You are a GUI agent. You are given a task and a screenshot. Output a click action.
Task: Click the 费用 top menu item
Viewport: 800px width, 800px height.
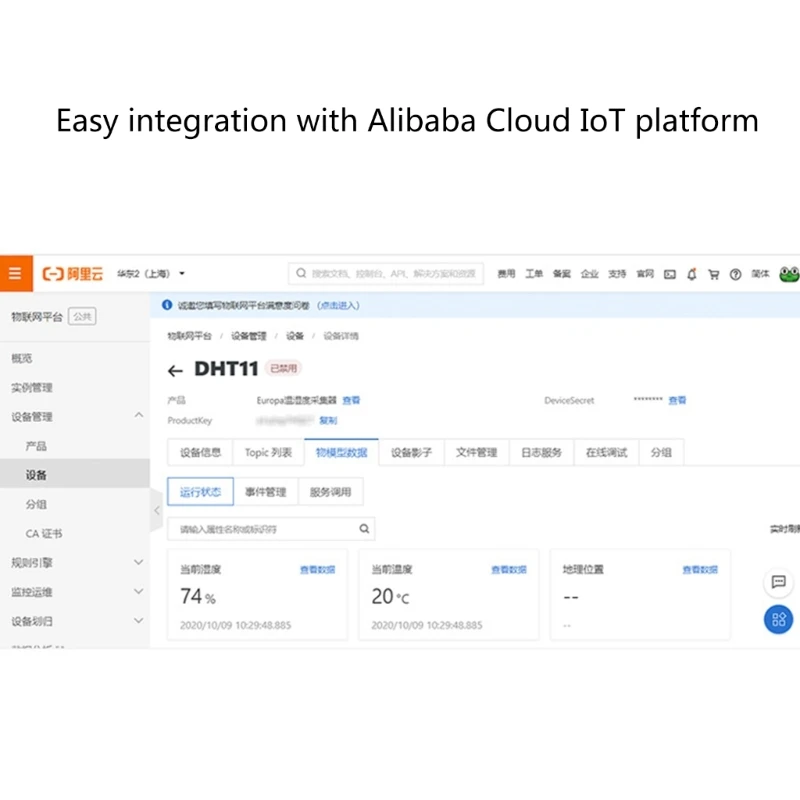pyautogui.click(x=506, y=274)
